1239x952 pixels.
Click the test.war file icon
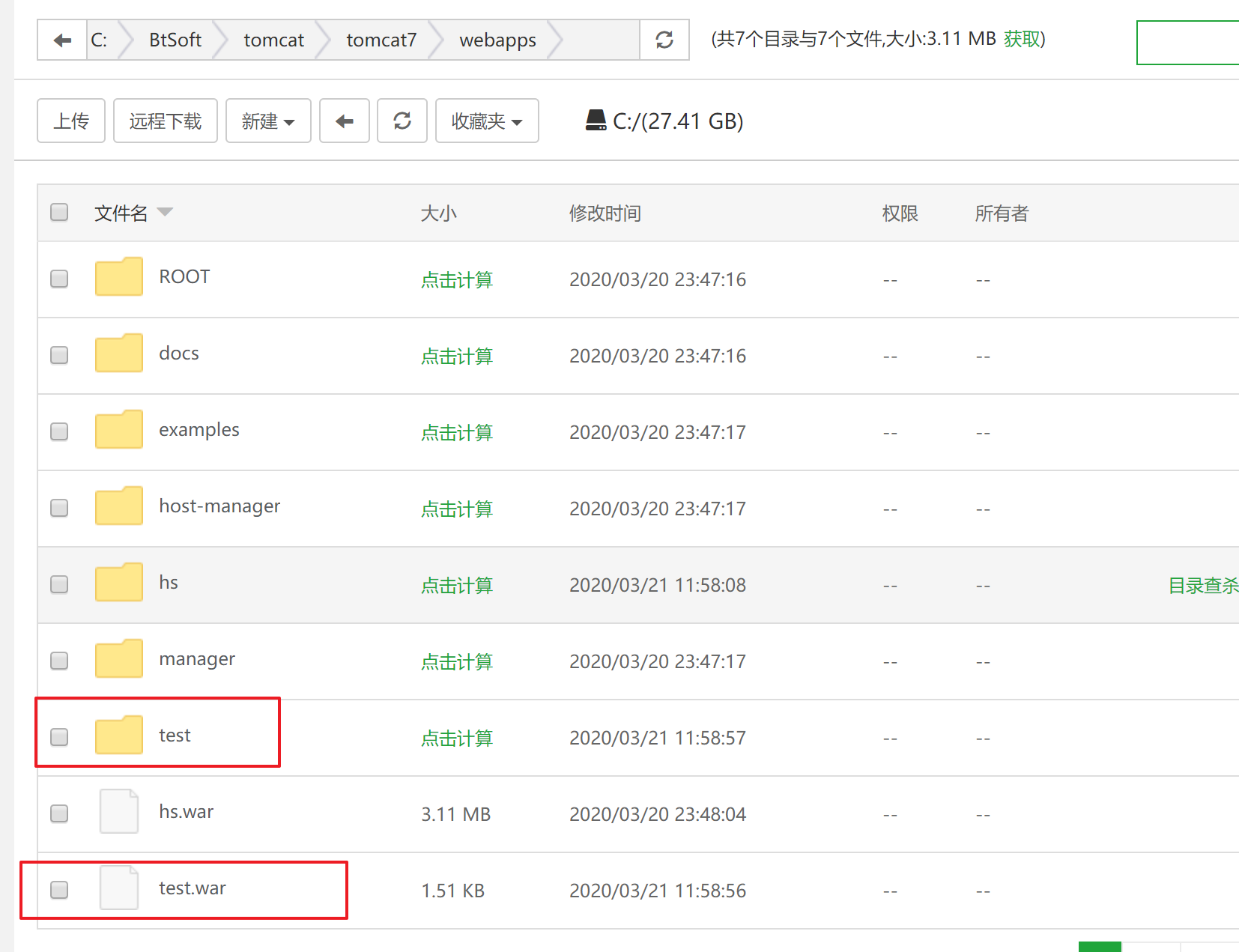point(119,888)
